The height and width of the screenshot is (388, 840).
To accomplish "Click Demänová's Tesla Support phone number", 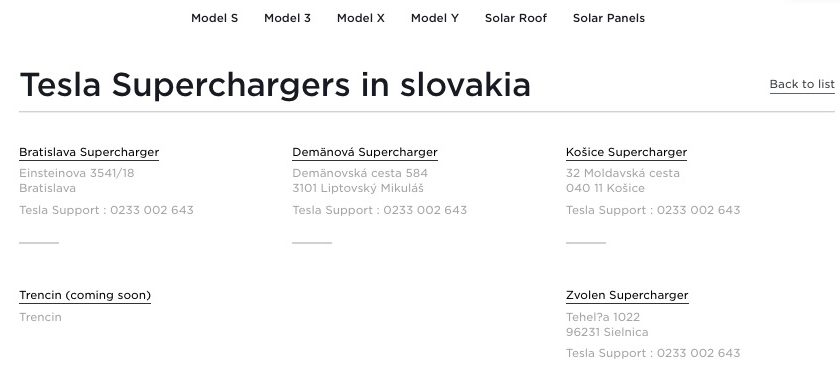I will (425, 210).
